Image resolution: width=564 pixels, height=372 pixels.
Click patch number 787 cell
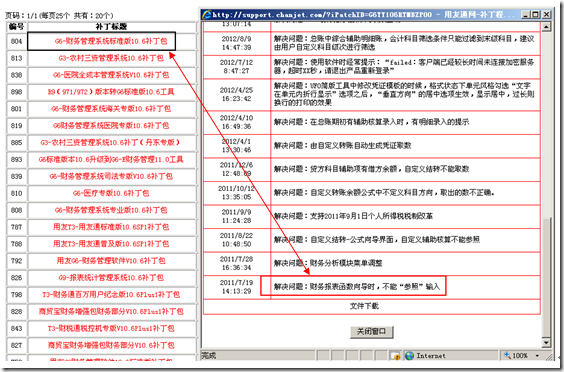[17, 227]
